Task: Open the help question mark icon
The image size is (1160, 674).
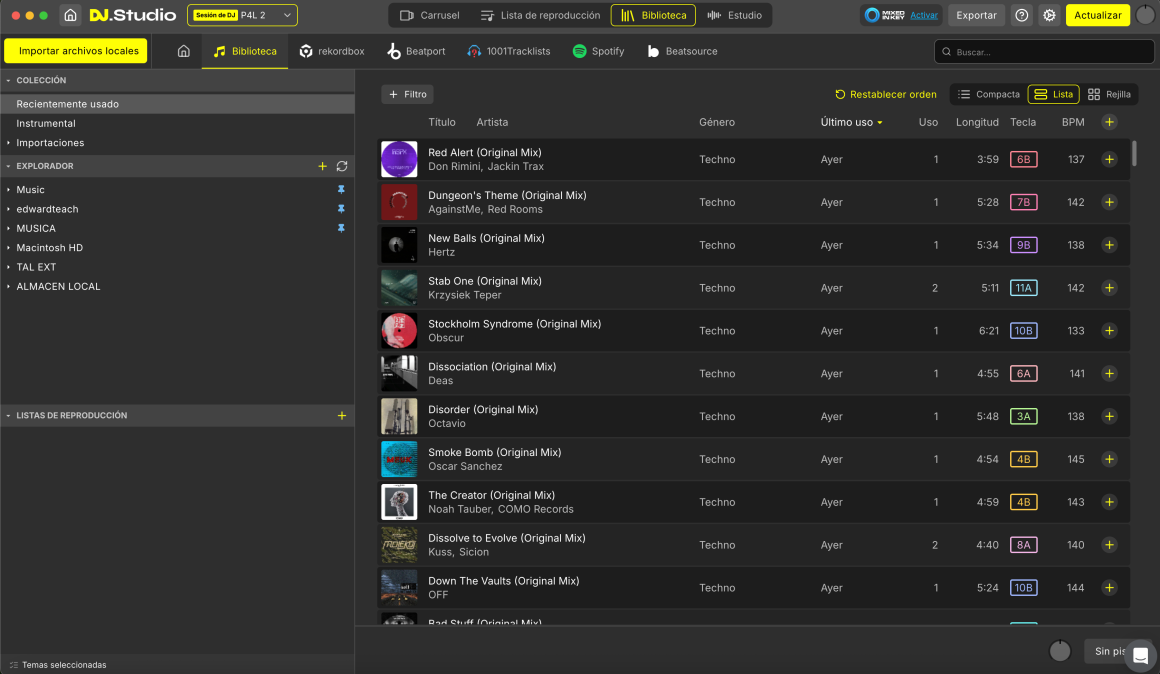Action: 1022,15
